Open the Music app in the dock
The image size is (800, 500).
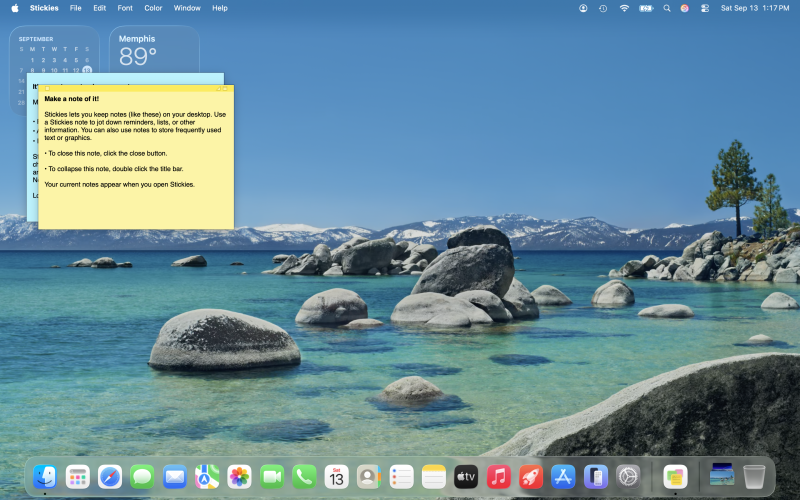499,477
